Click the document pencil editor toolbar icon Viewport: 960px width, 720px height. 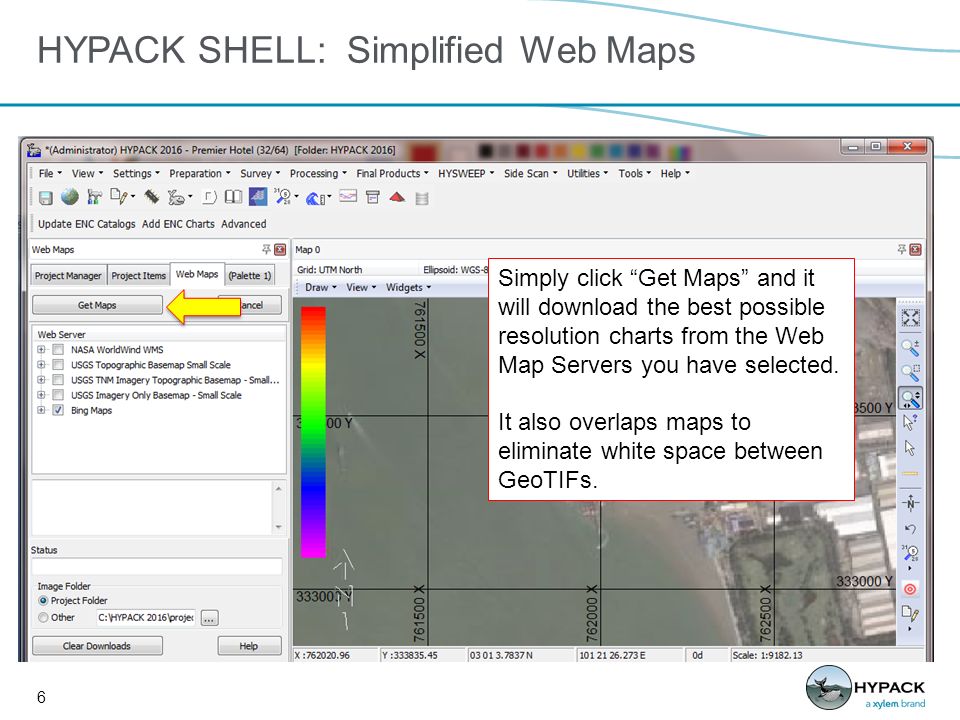[x=119, y=197]
